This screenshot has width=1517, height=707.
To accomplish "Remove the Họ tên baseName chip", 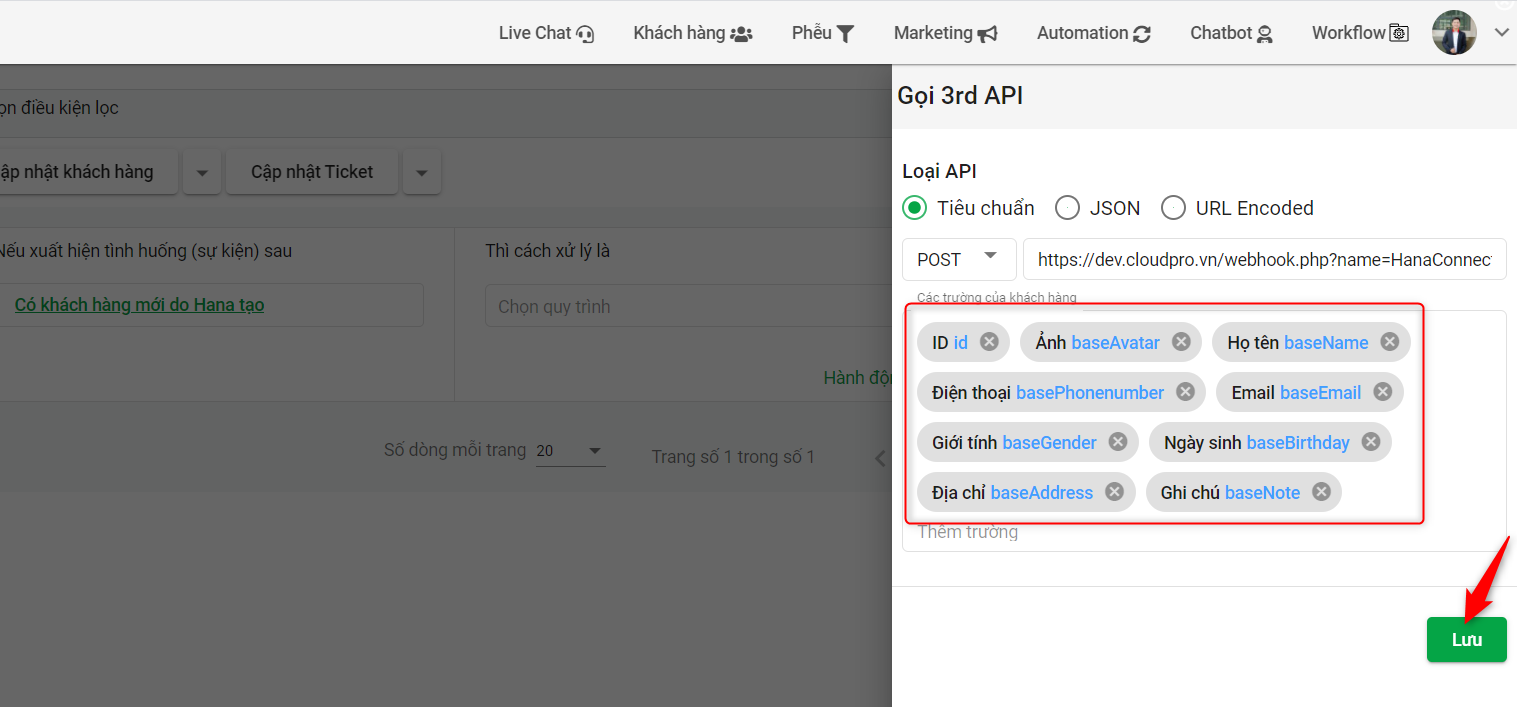I will point(1389,342).
